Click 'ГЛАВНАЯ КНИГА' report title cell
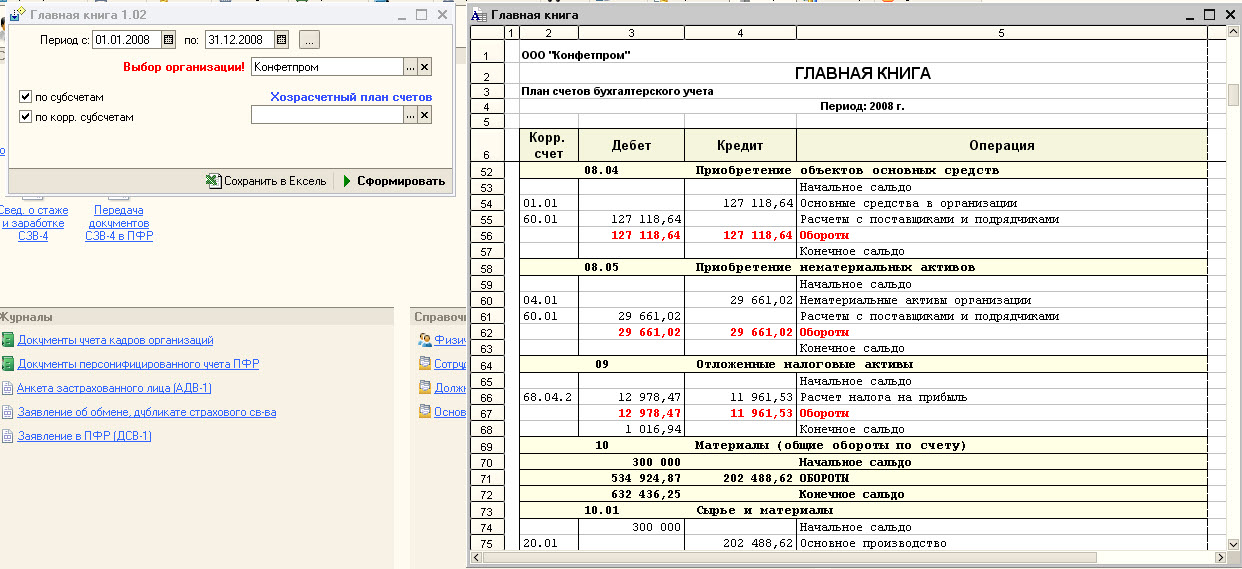 (x=862, y=74)
